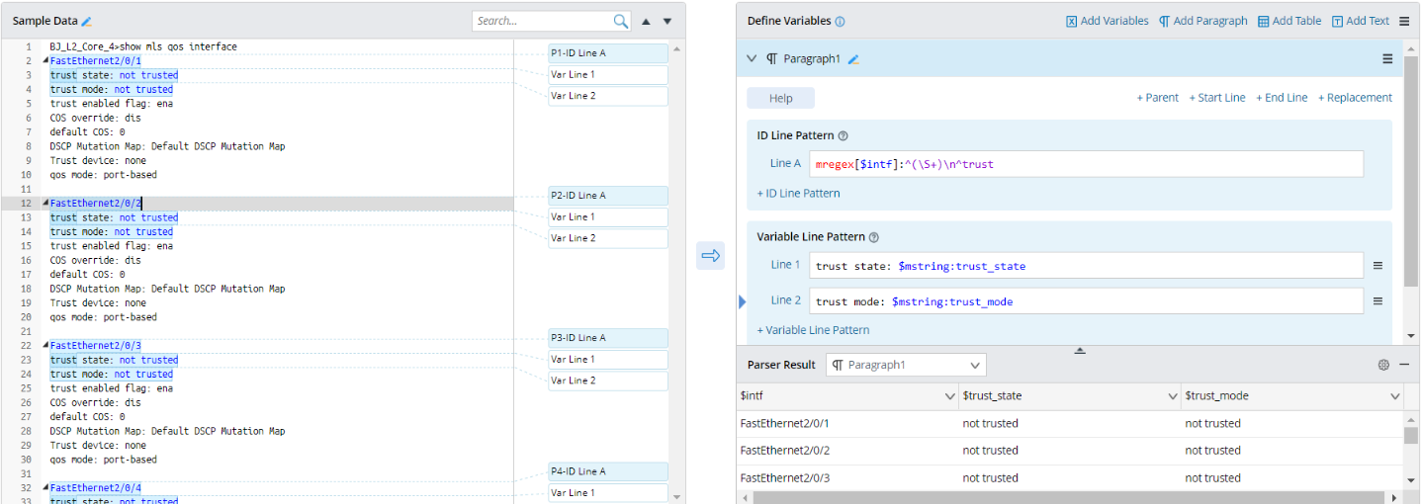
Task: Collapse the Paragraph1 section chevron
Action: click(x=752, y=59)
